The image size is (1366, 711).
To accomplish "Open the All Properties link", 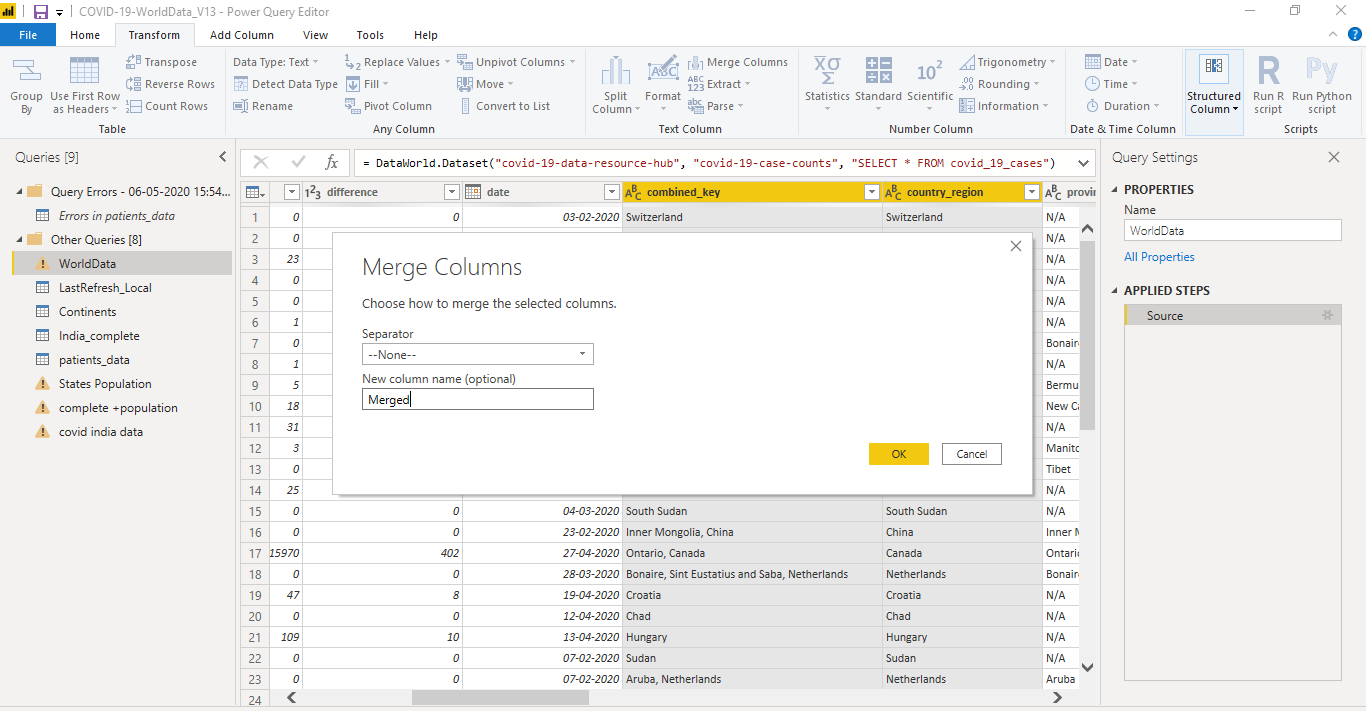I will click(x=1159, y=257).
